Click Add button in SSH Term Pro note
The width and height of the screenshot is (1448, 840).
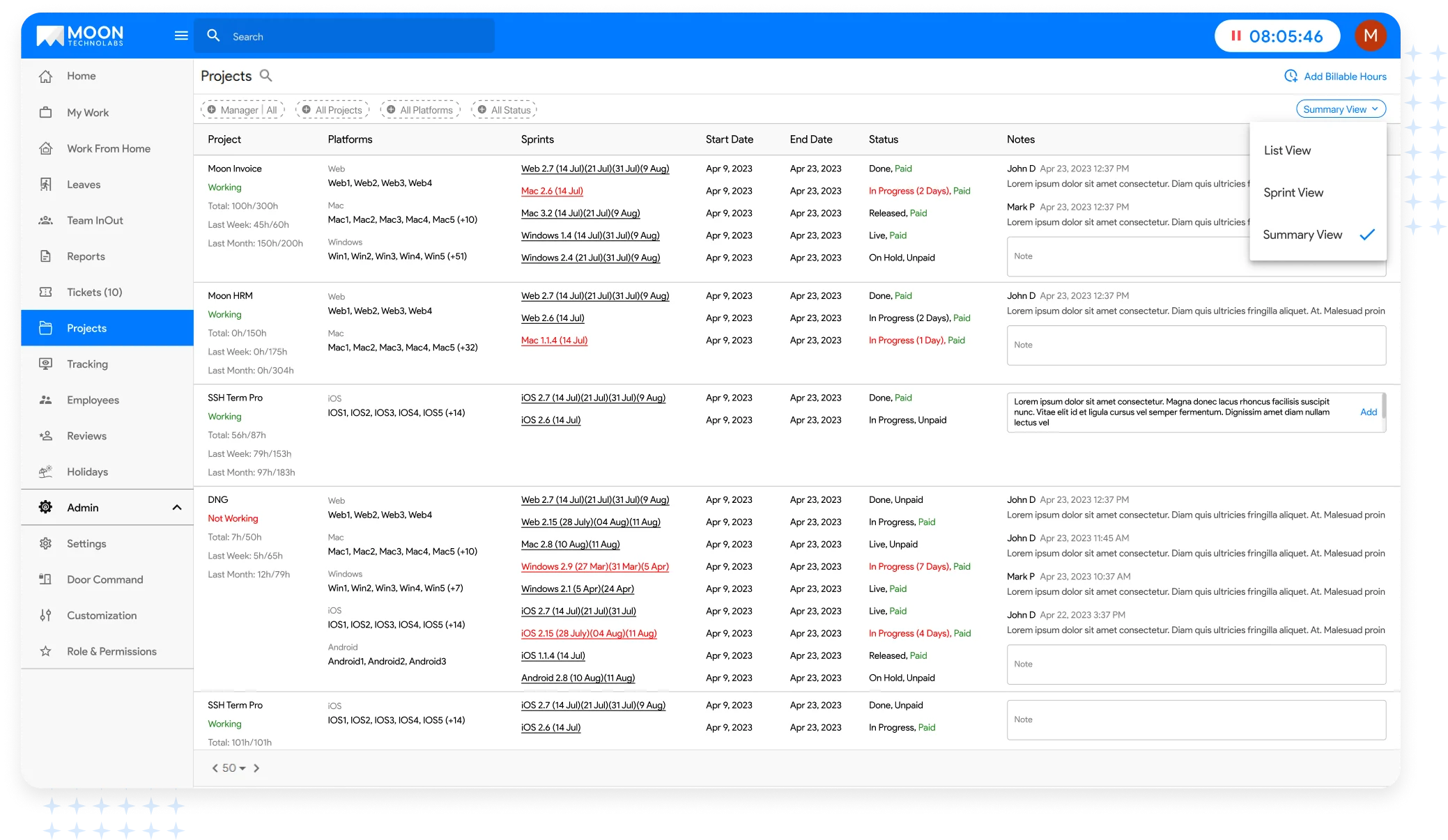pos(1368,412)
